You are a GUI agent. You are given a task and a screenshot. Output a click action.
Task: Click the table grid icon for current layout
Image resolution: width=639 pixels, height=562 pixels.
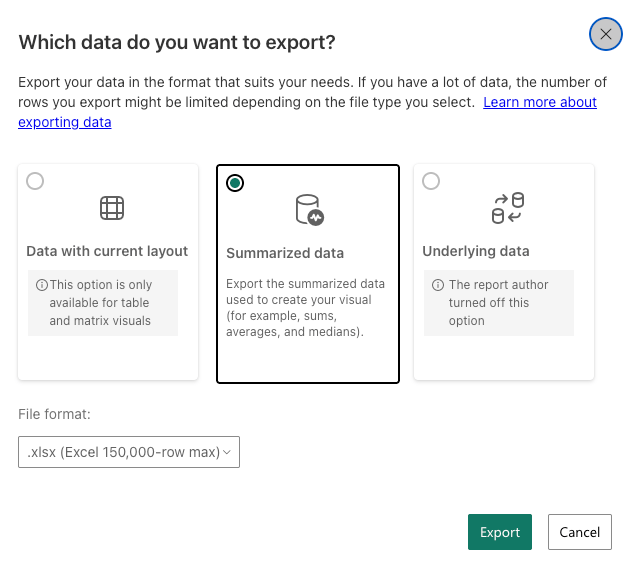click(x=112, y=208)
